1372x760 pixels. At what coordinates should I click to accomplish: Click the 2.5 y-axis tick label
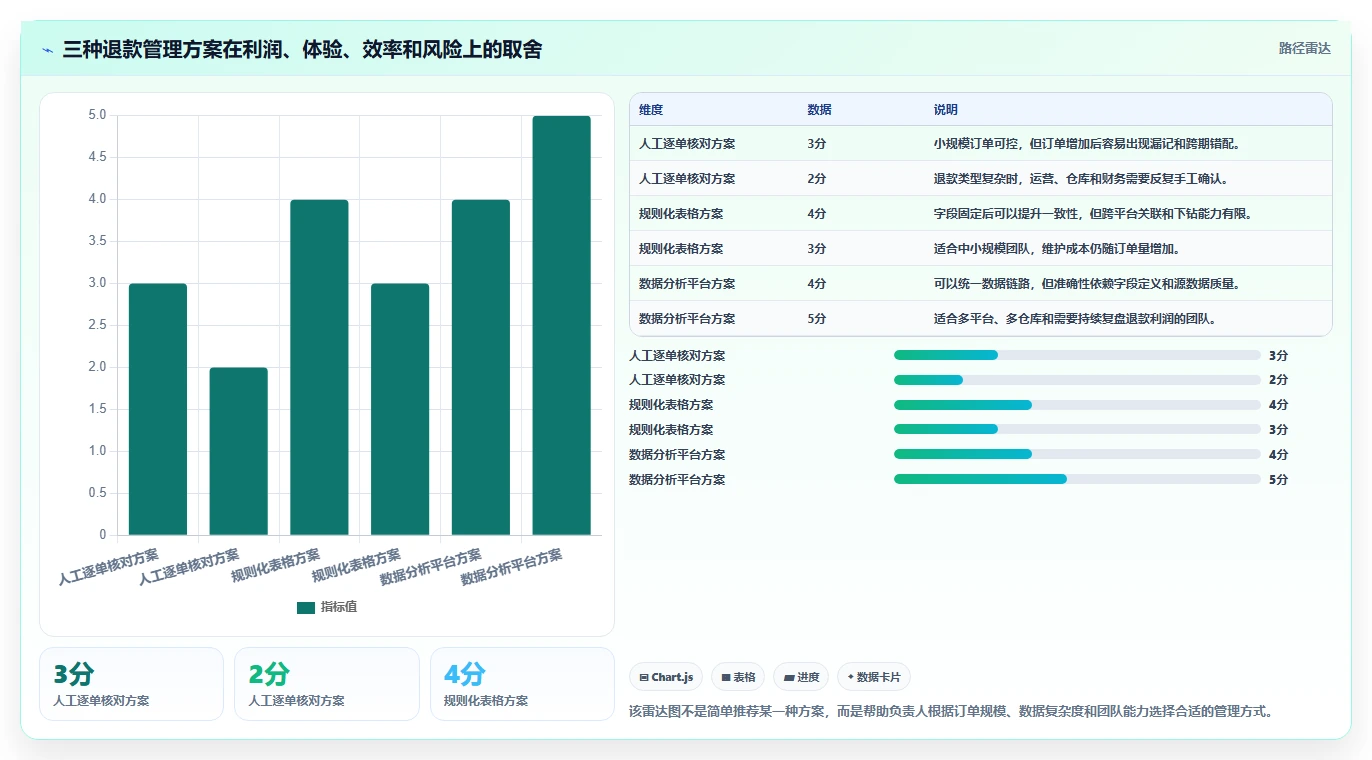[x=97, y=325]
